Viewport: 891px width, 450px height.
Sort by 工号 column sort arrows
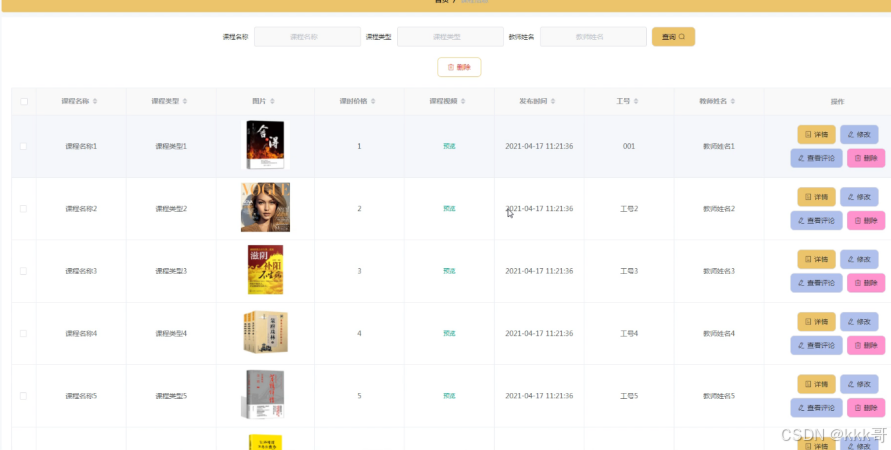pyautogui.click(x=636, y=101)
